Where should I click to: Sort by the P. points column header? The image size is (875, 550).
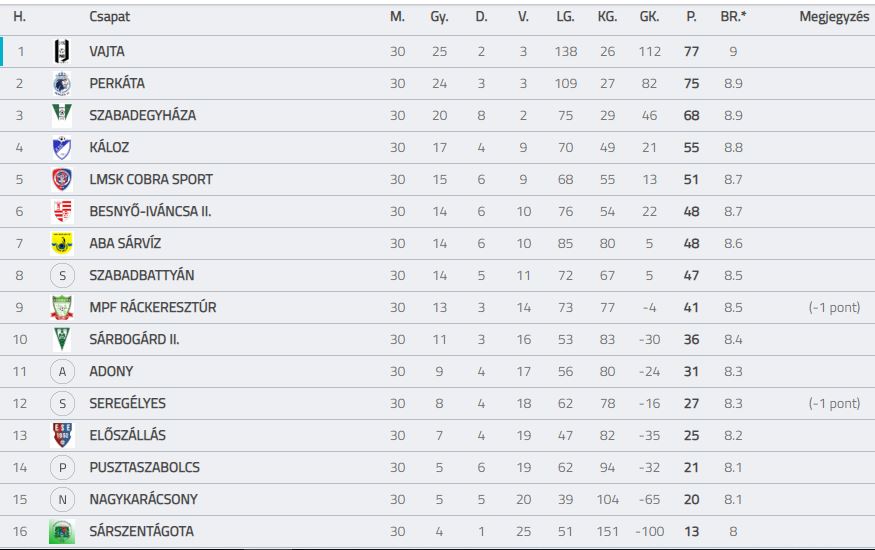691,17
